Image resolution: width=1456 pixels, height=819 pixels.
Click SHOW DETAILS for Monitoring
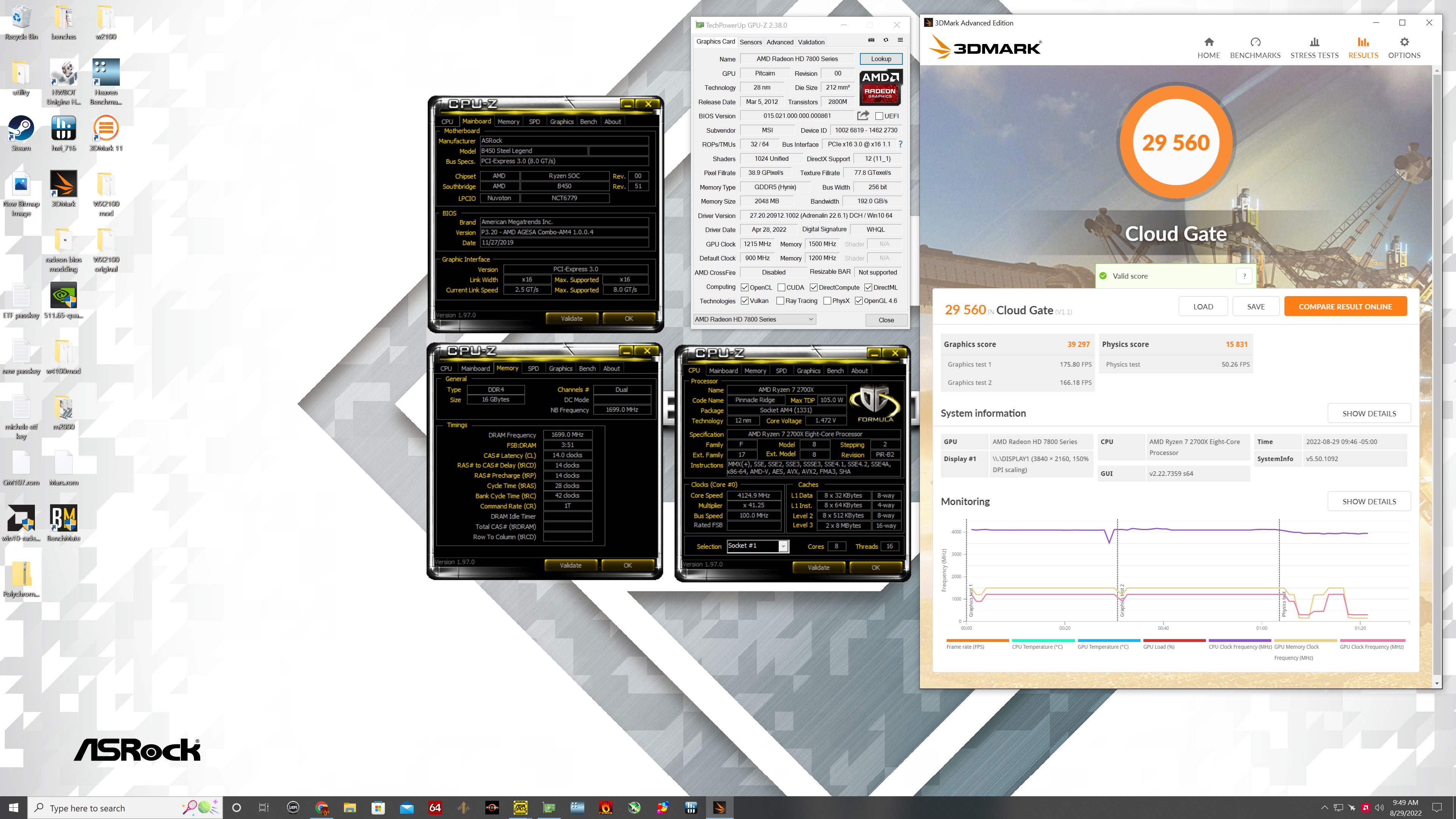(1369, 501)
